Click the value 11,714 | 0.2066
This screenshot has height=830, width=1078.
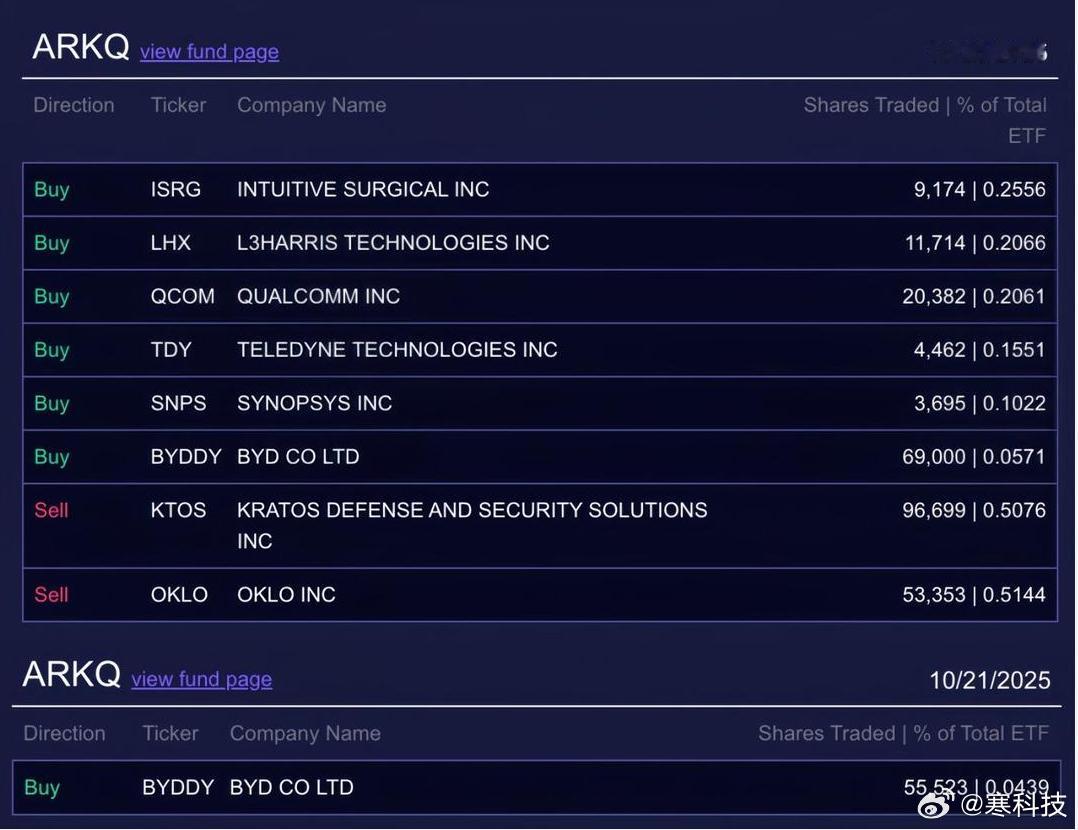pyautogui.click(x=976, y=243)
